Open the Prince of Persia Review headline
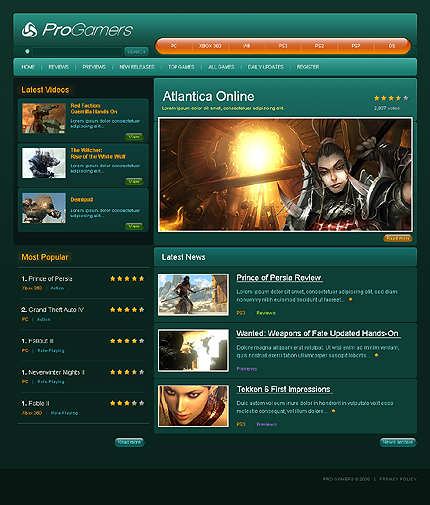 (279, 278)
